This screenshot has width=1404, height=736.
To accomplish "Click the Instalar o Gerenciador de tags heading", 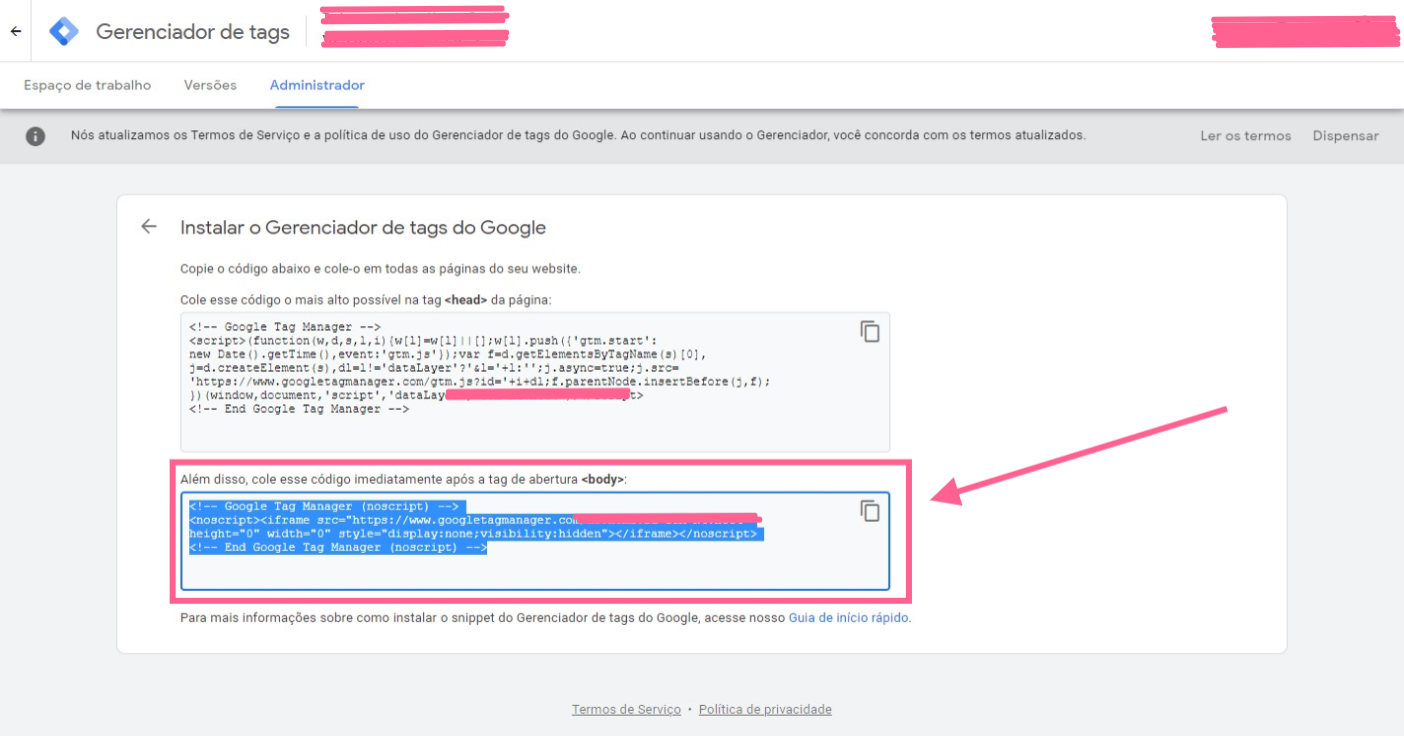I will click(363, 227).
